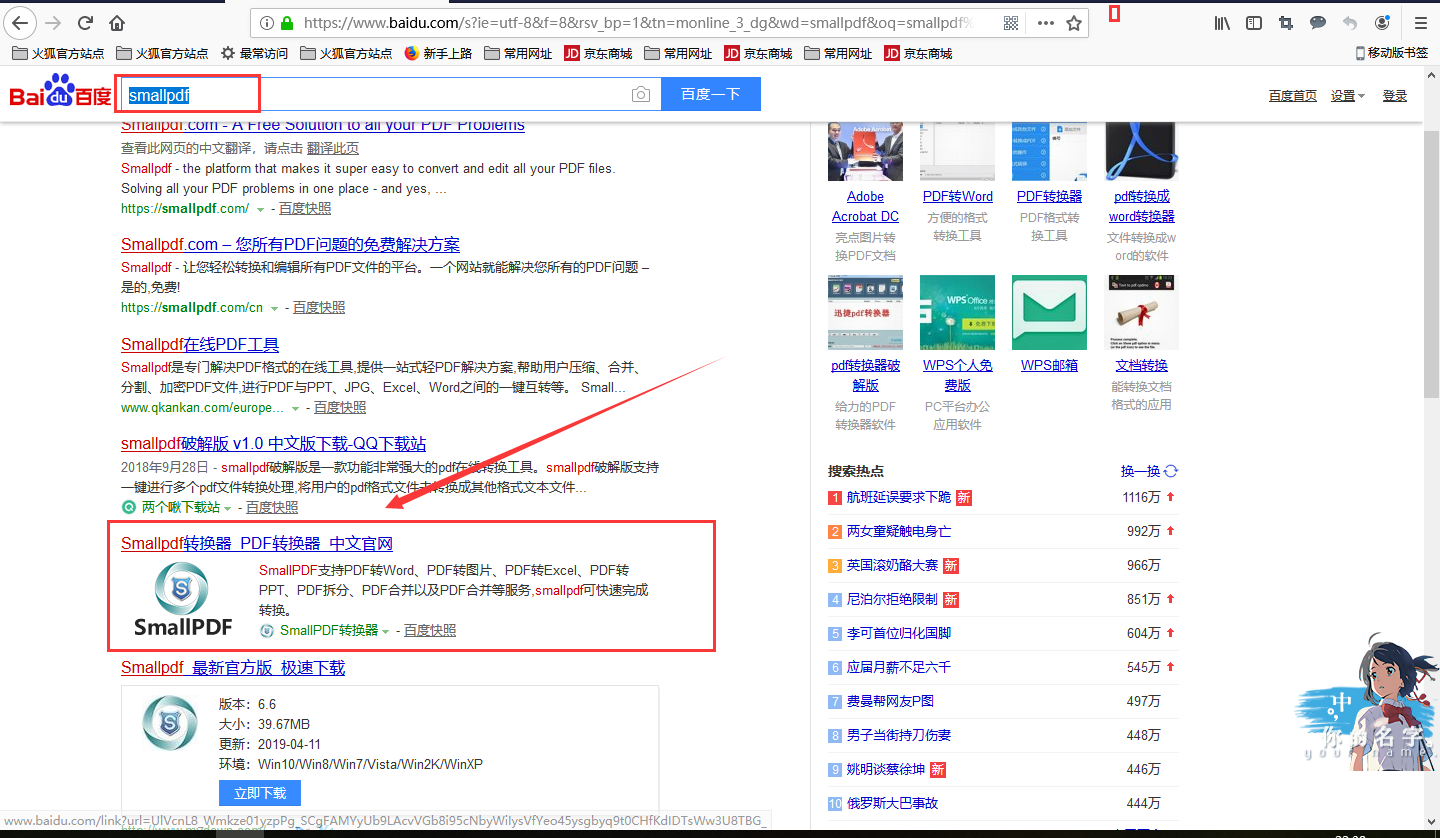
Task: Click the green secure-connection padlock
Action: (x=288, y=22)
